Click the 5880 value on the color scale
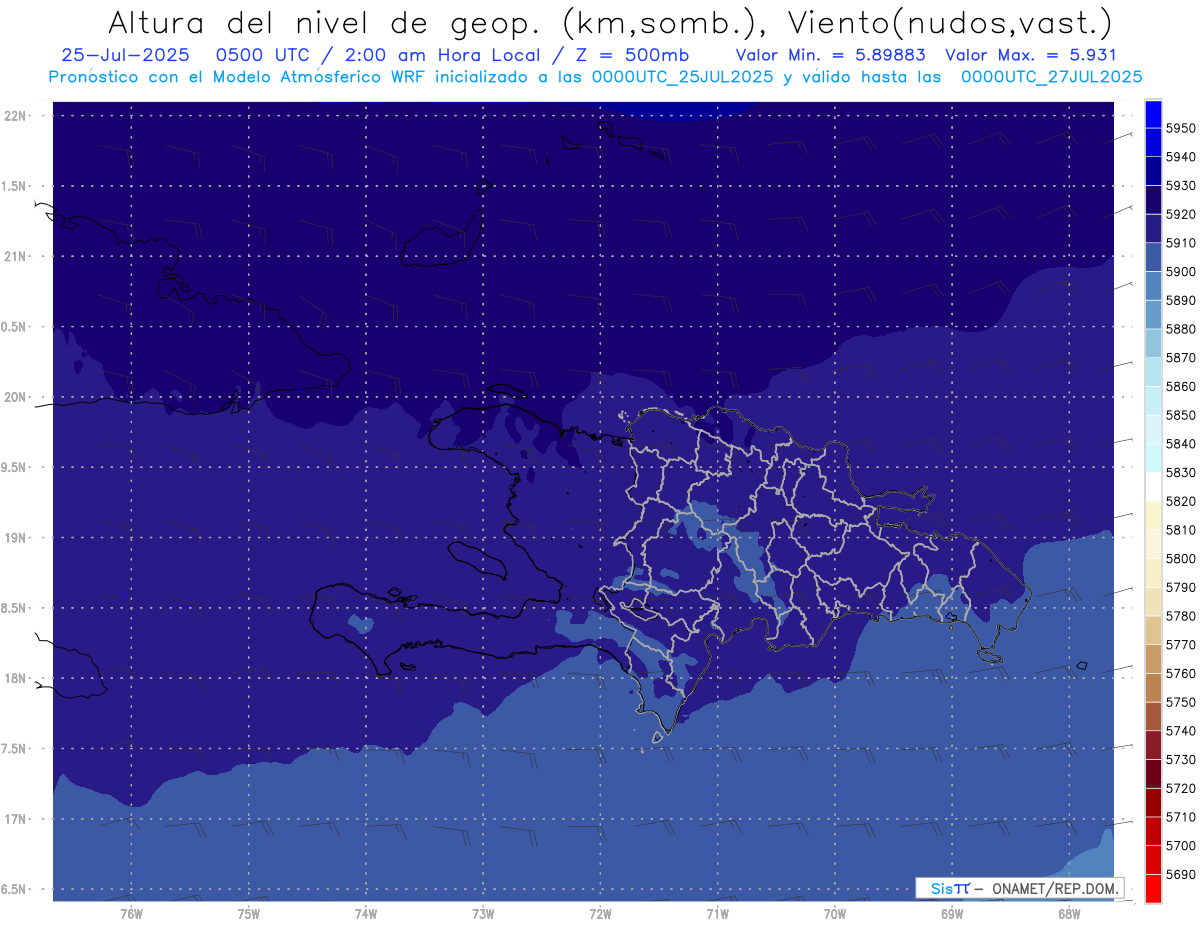1200x927 pixels. (x=1181, y=329)
